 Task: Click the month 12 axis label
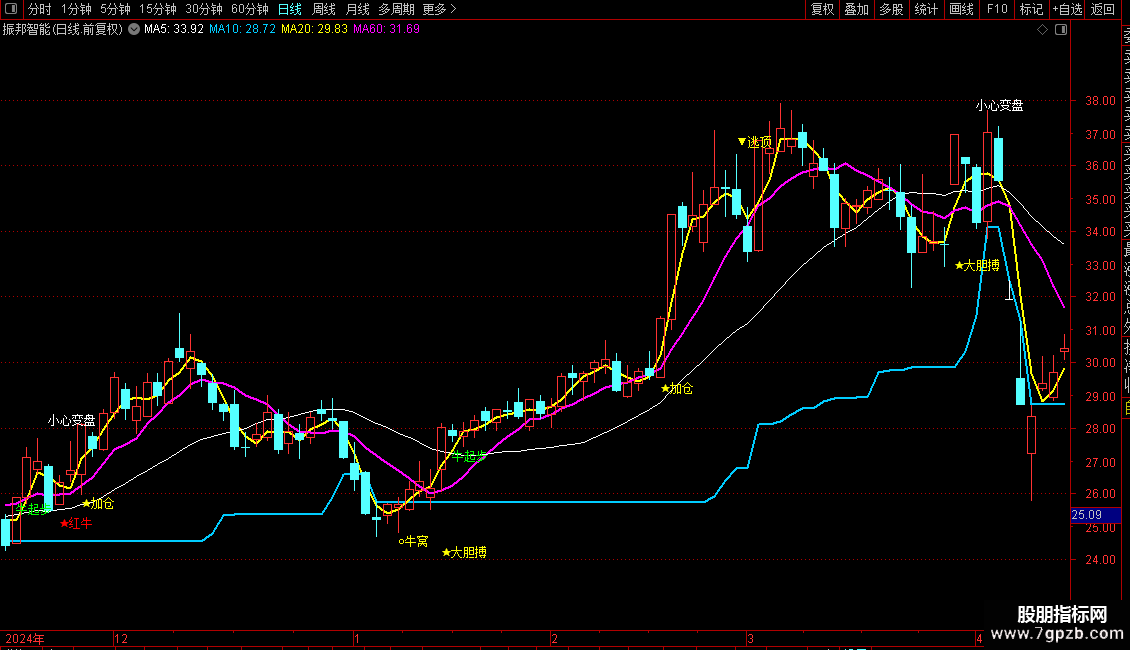(x=121, y=639)
